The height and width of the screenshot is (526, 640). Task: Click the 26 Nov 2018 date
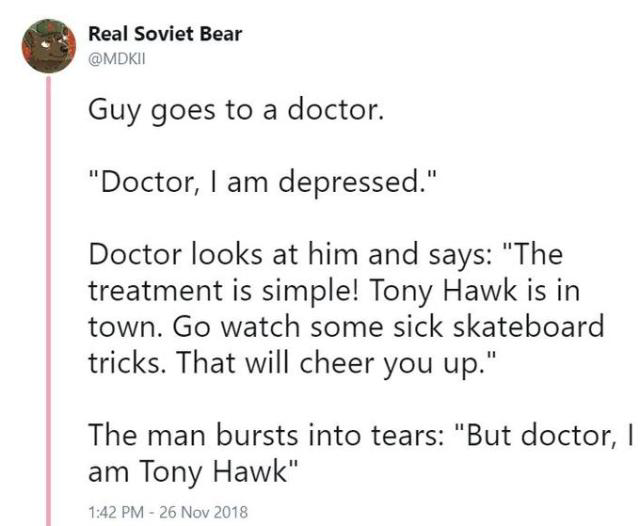204,512
